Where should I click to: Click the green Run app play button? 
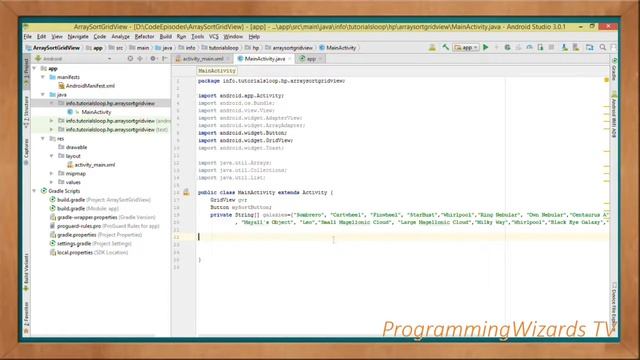(486, 48)
